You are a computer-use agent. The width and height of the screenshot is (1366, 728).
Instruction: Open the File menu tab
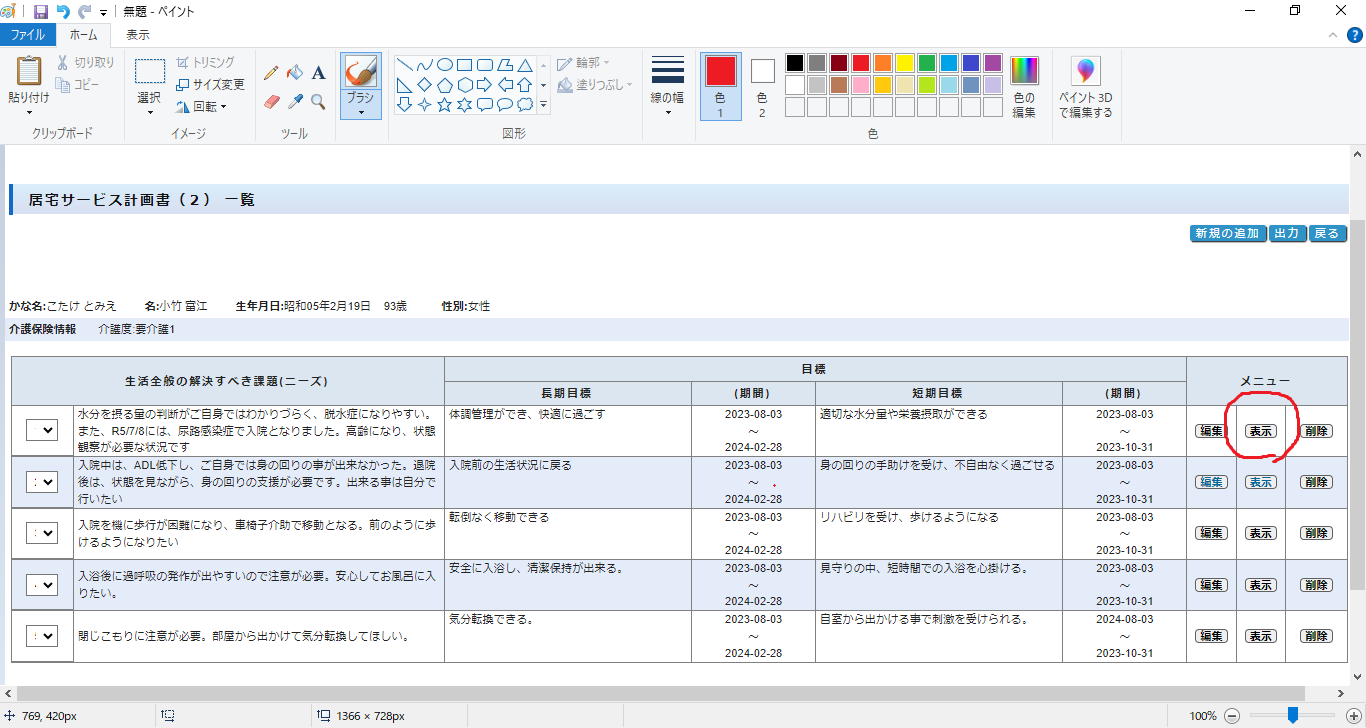(28, 35)
